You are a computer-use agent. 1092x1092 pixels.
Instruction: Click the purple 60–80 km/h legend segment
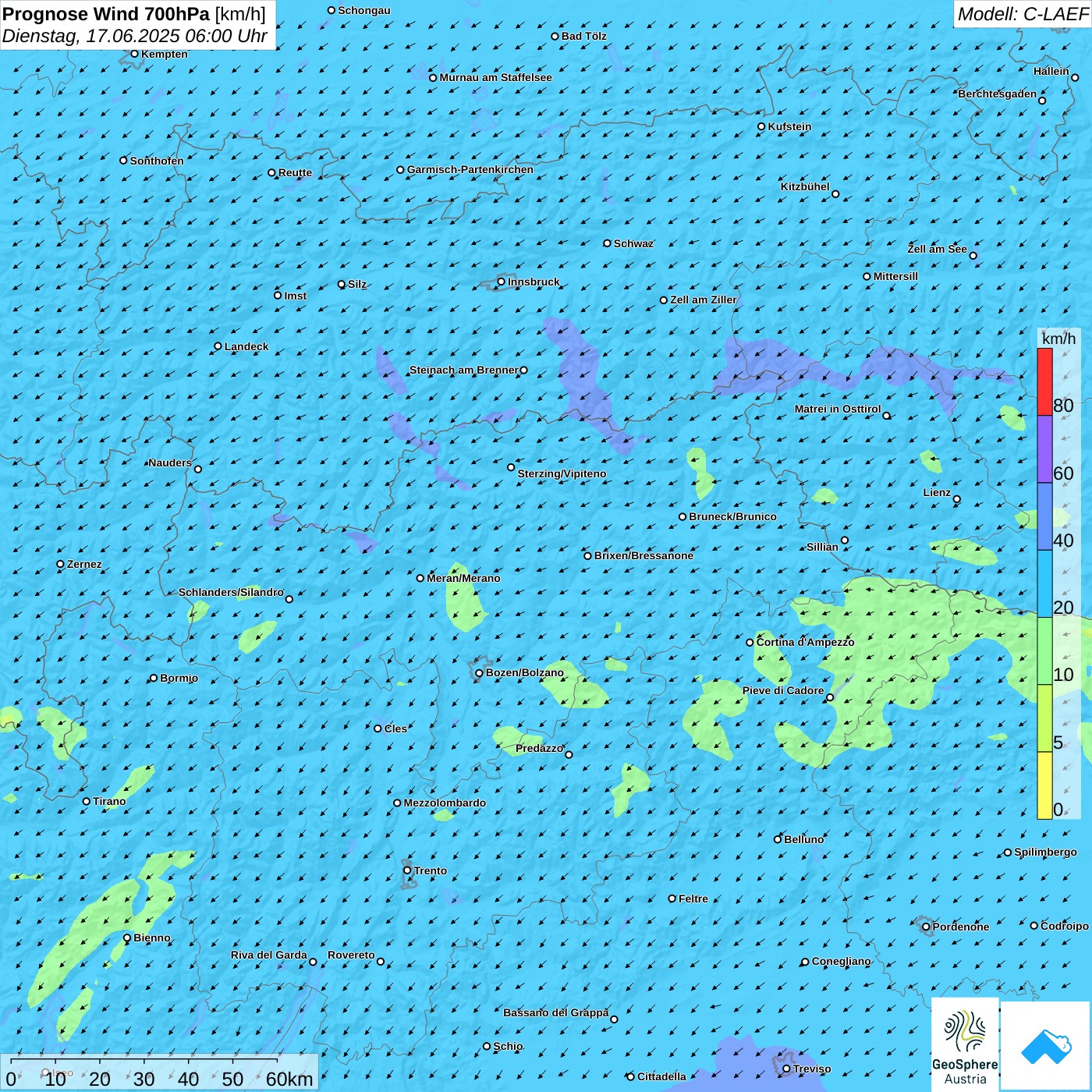pyautogui.click(x=1044, y=449)
